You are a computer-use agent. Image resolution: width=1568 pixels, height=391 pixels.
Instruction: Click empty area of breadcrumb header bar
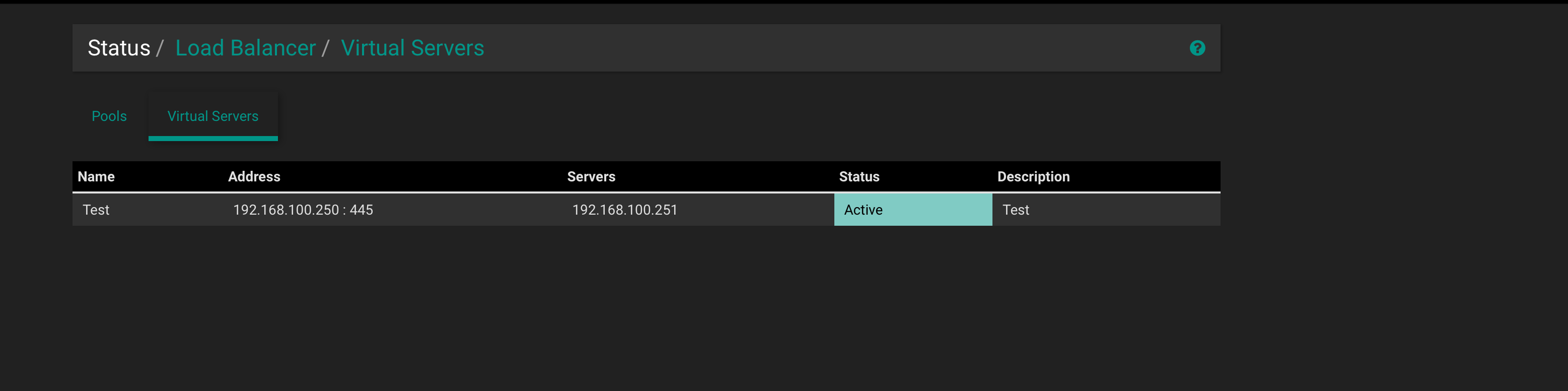(x=834, y=48)
